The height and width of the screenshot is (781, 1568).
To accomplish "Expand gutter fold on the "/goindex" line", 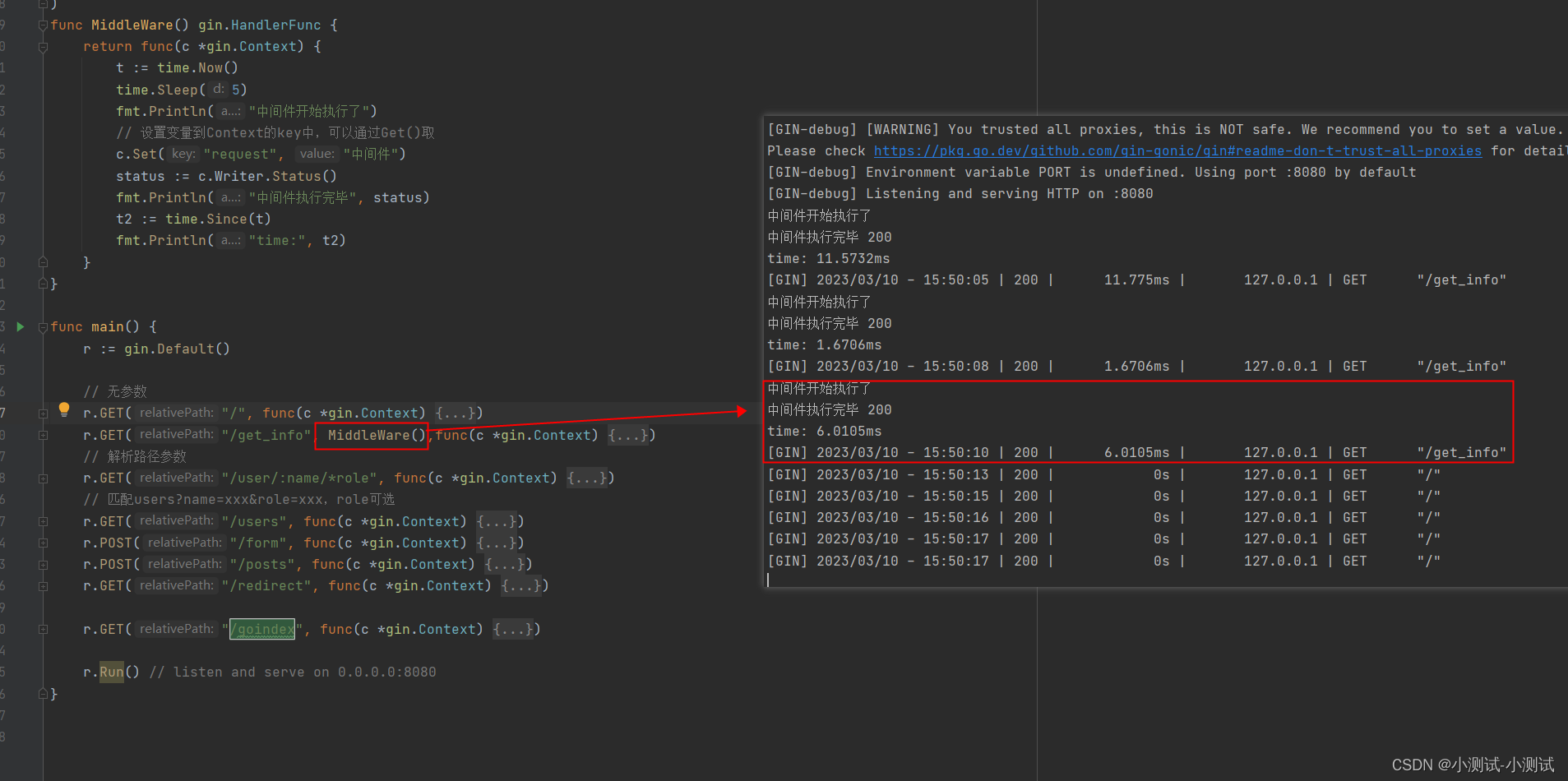I will coord(43,630).
